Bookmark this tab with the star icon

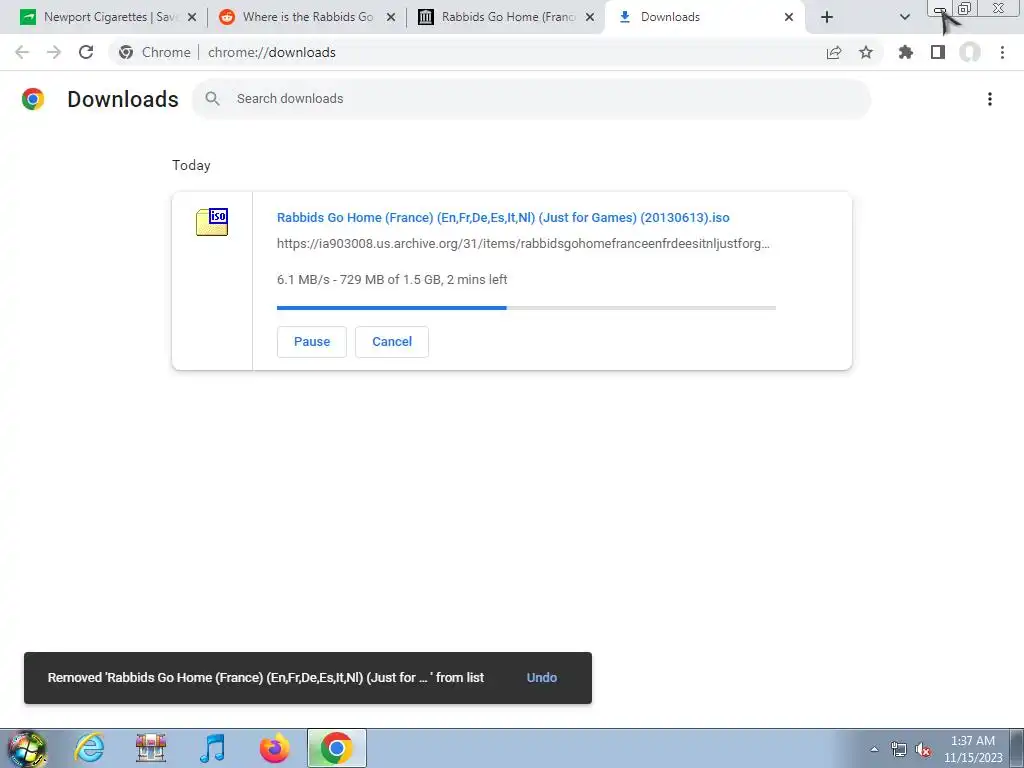866,52
